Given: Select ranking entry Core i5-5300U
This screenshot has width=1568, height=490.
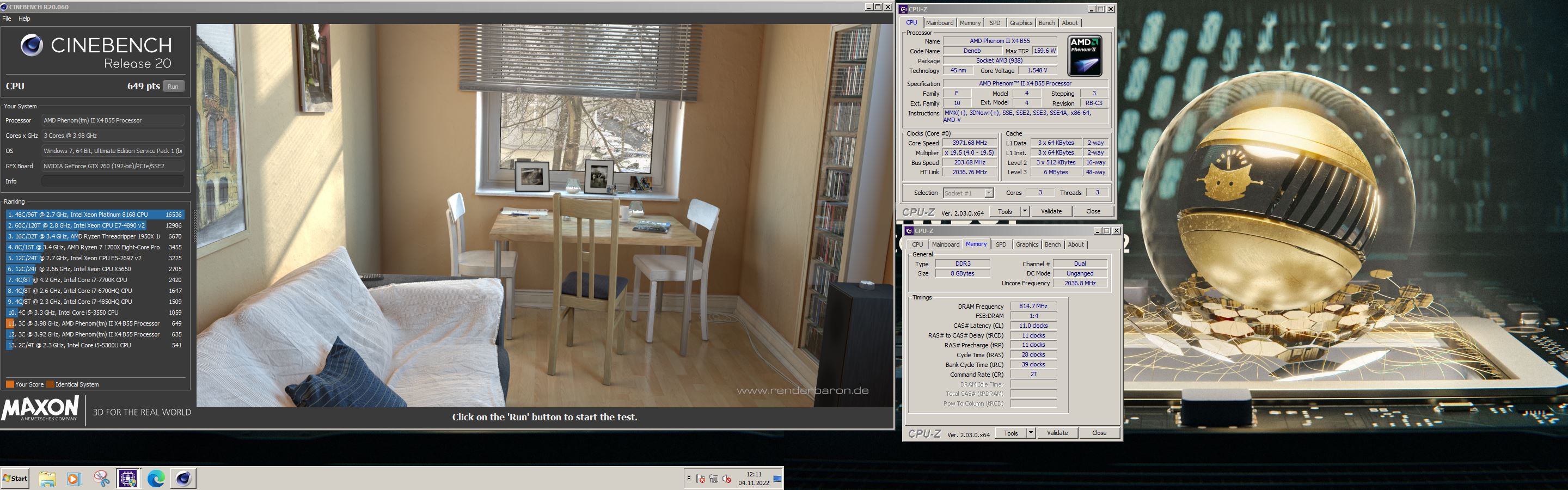Looking at the screenshot, I should (95, 346).
